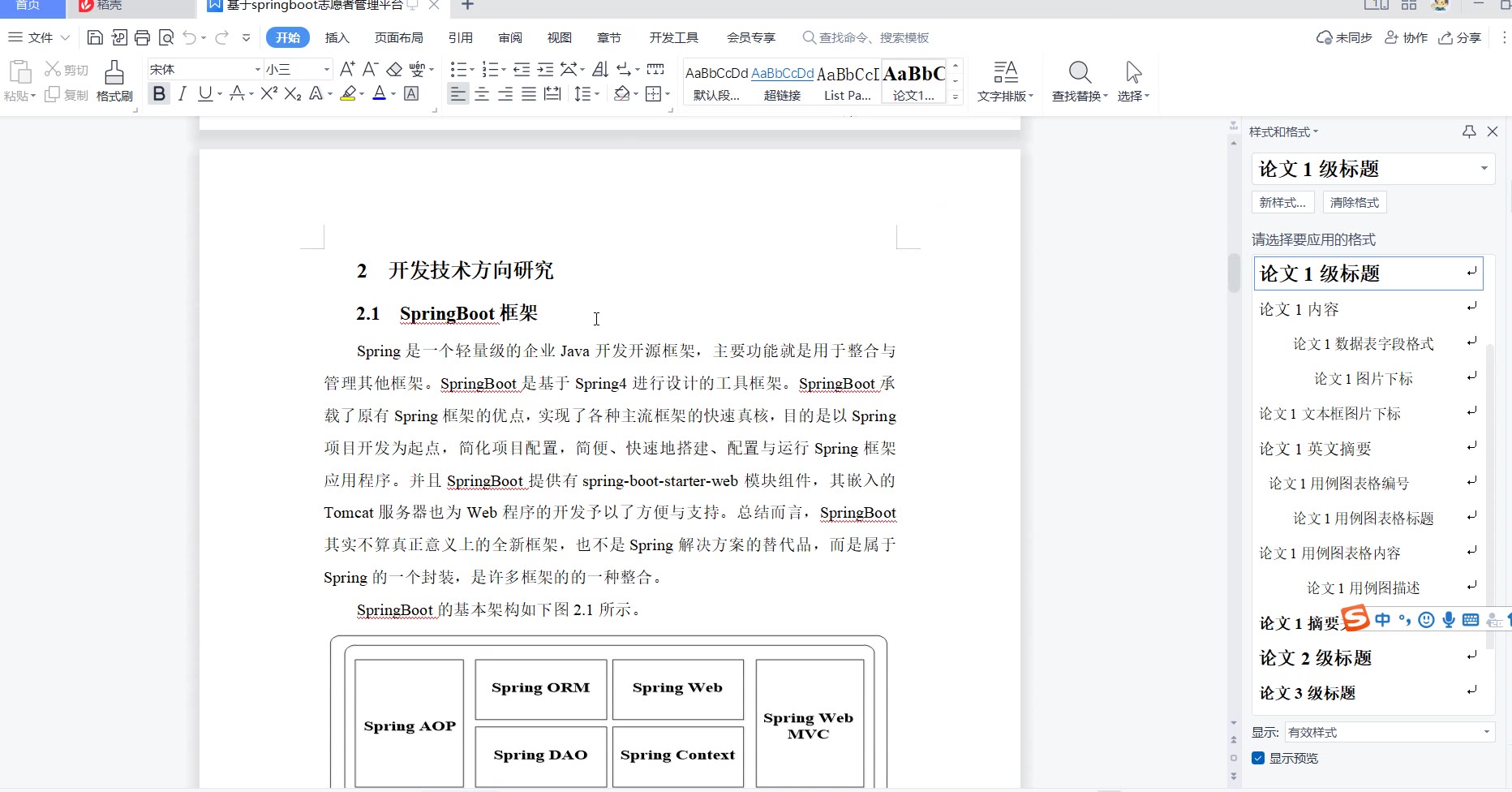Click the Print icon in quick toolbar
This screenshot has height=792, width=1512.
click(143, 37)
